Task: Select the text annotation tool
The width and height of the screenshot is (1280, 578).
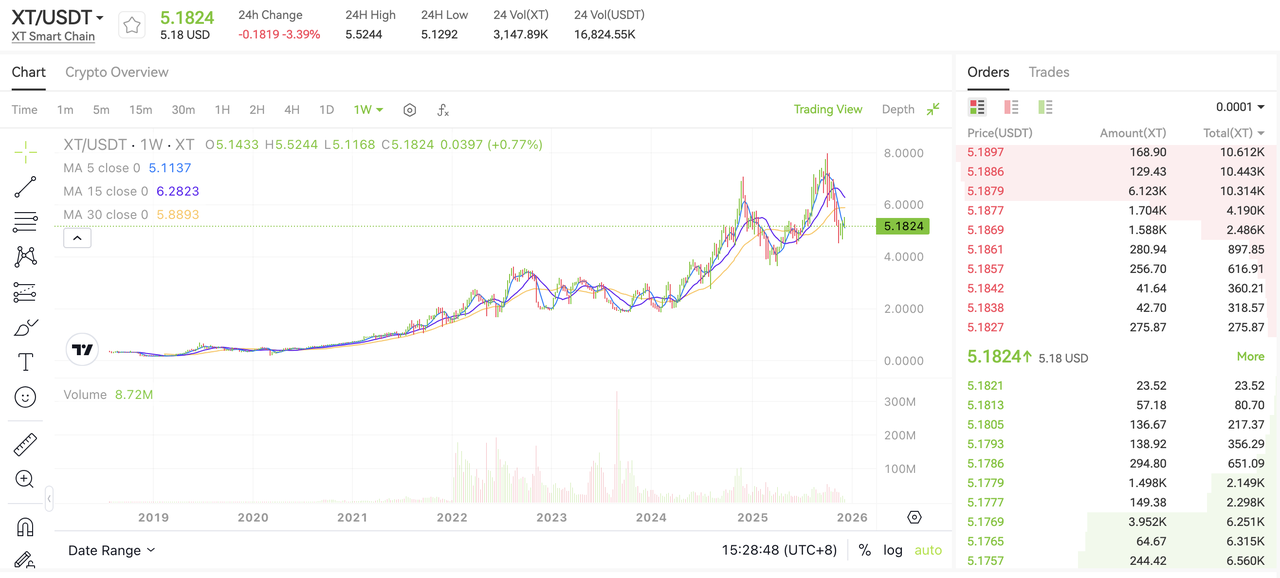Action: click(25, 362)
